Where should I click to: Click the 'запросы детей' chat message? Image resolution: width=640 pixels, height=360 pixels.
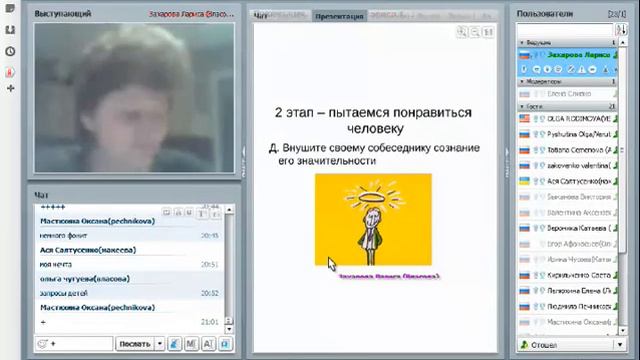tap(64, 293)
